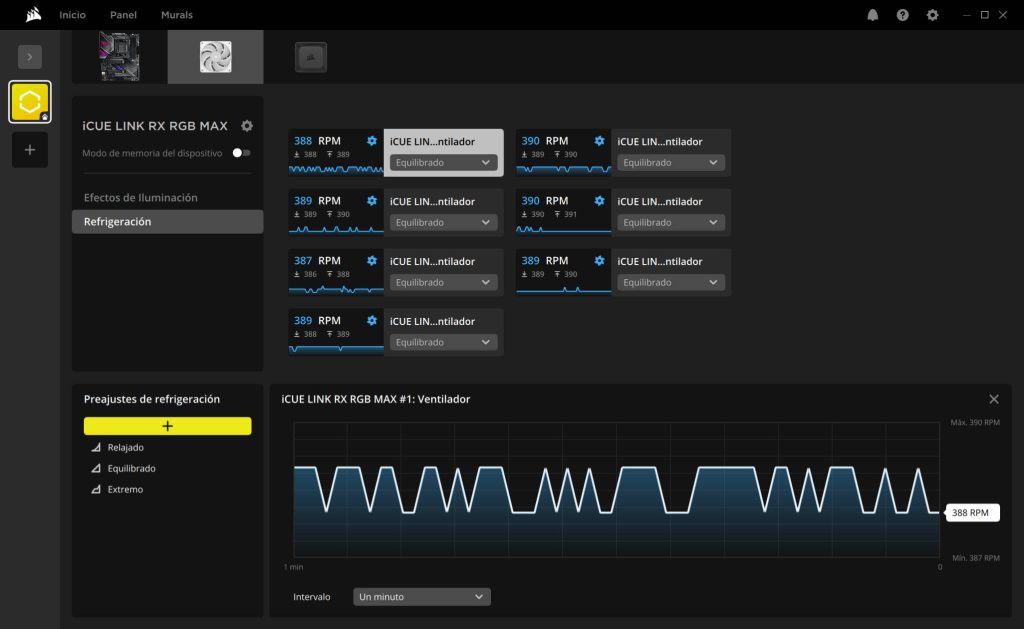The image size is (1024, 629).
Task: Click Preajustes de refrigeración heading
Action: [152, 399]
